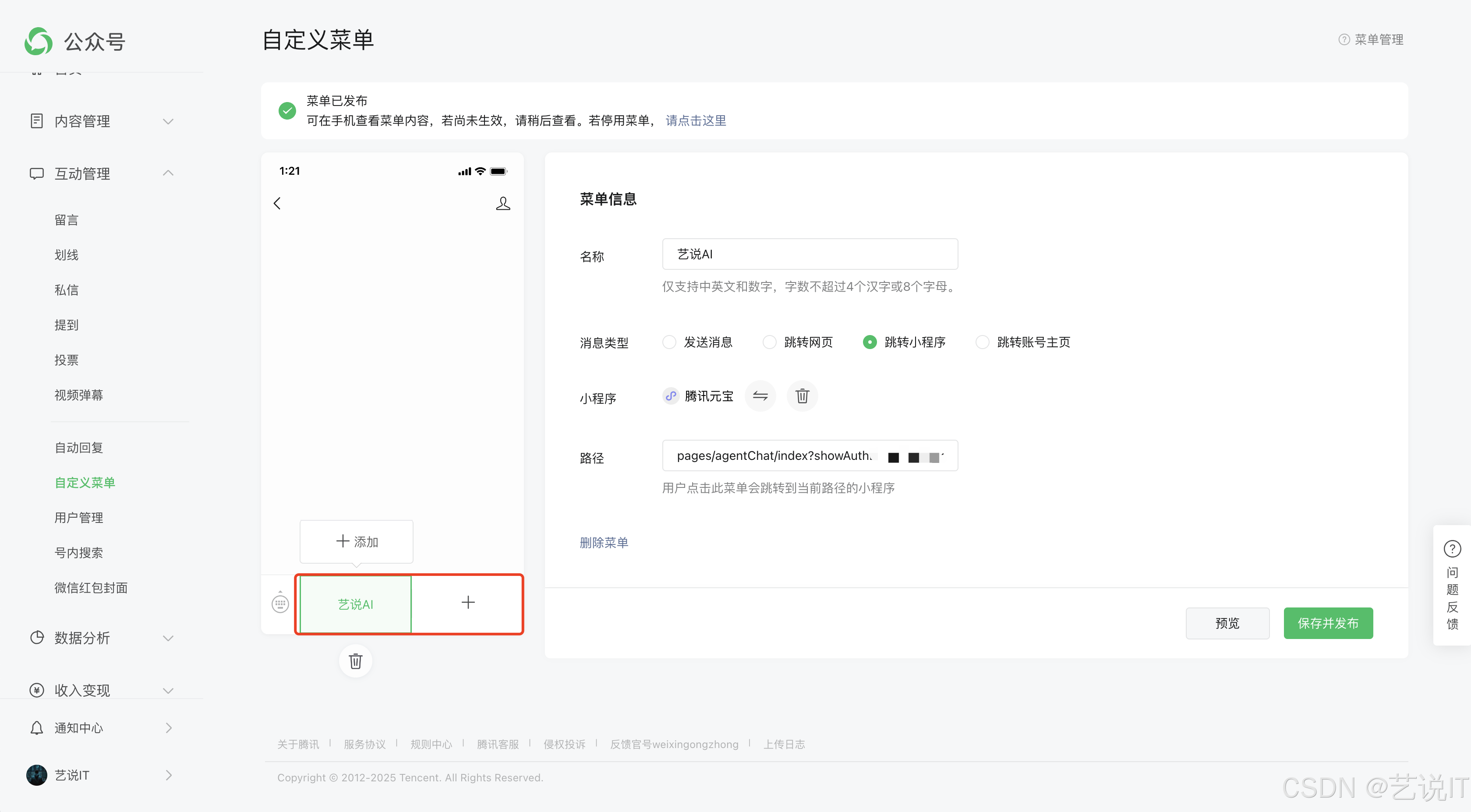Click the 保存并发布 button
This screenshot has height=812, width=1471.
tap(1328, 623)
